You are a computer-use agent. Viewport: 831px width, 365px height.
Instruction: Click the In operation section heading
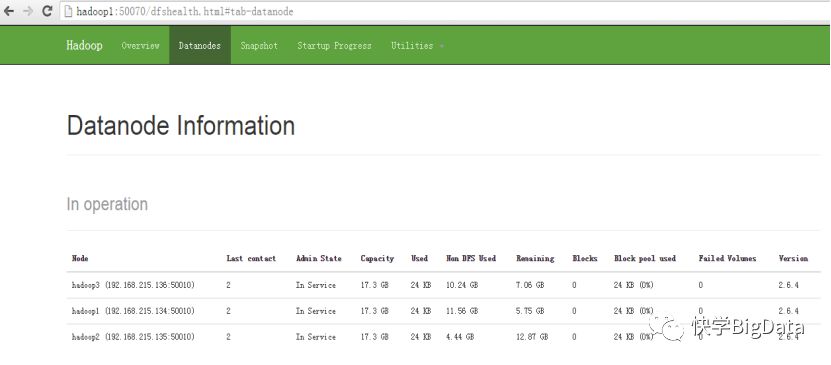[107, 204]
